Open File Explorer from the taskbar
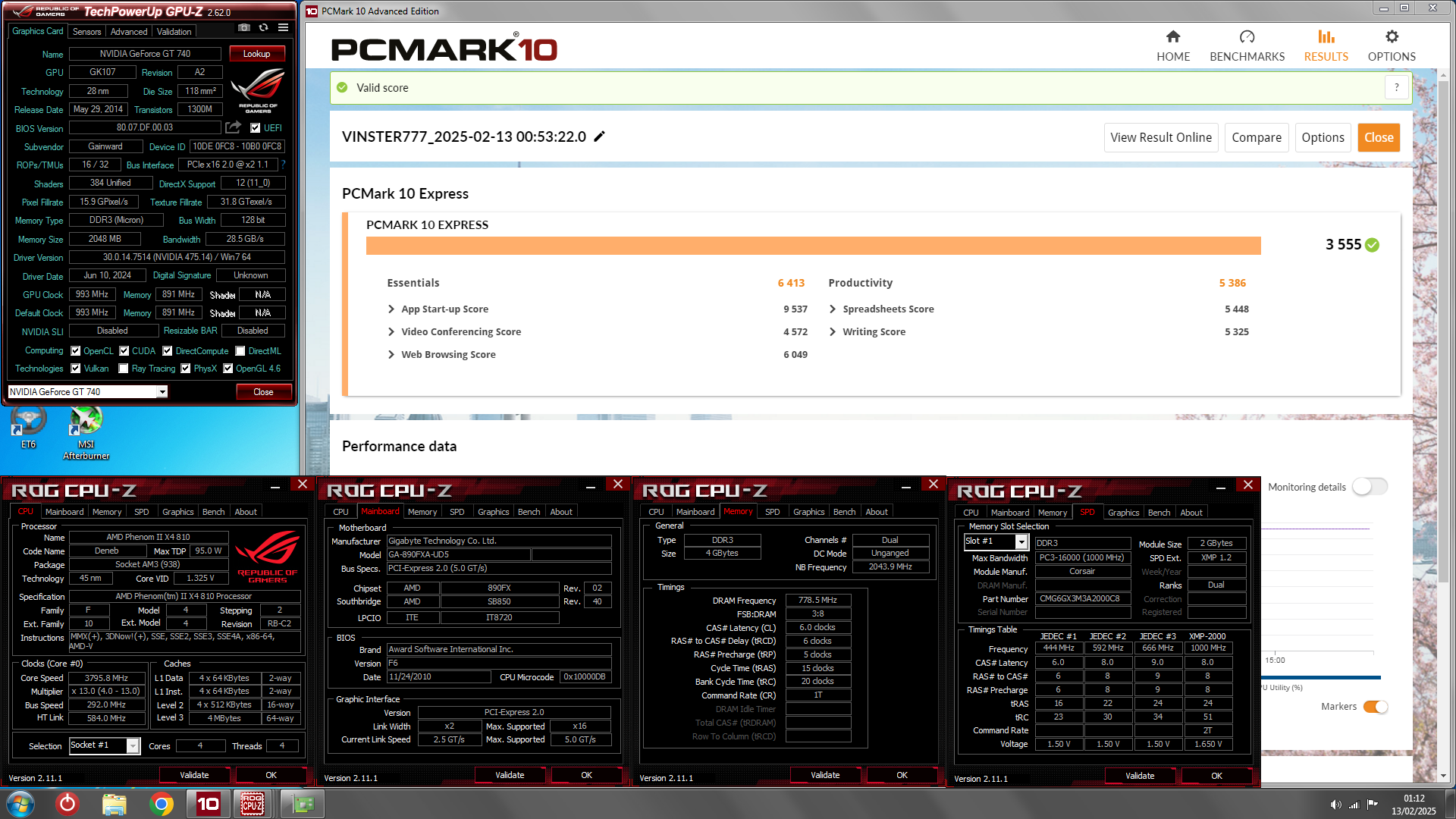 point(115,804)
